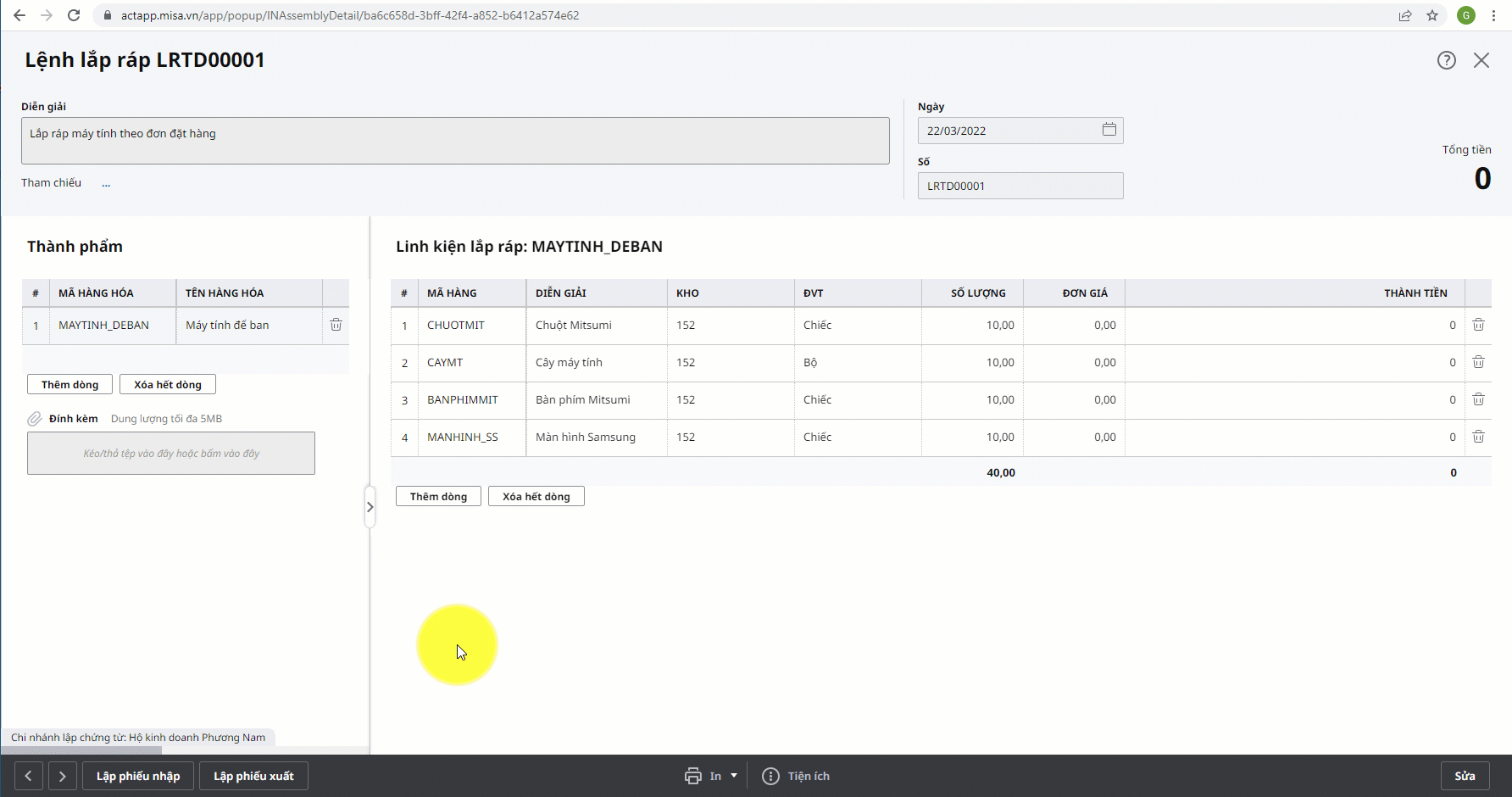This screenshot has width=1512, height=797.
Task: Open the calendar date picker icon
Action: coord(1109,130)
